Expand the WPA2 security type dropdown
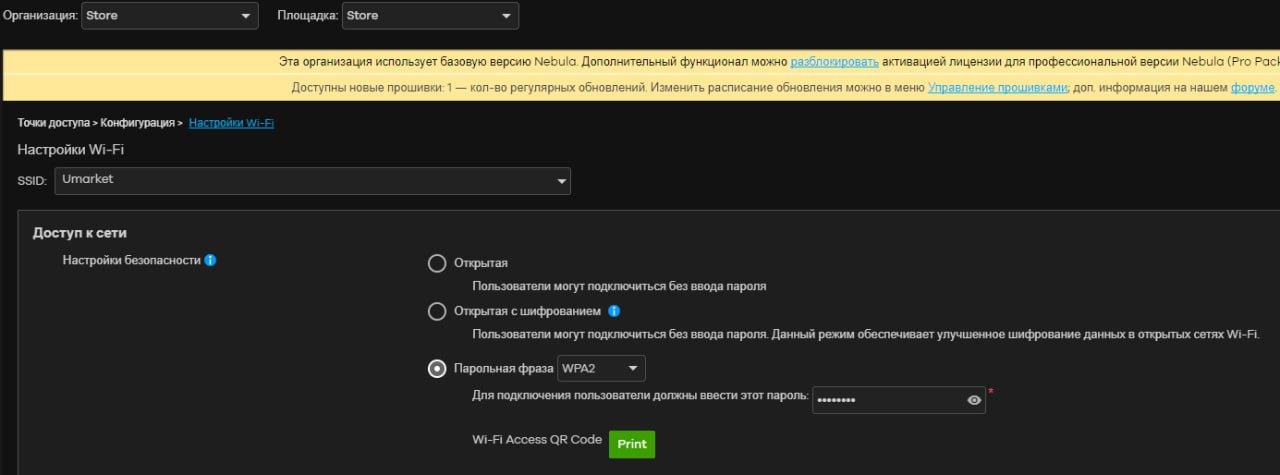 tap(601, 369)
